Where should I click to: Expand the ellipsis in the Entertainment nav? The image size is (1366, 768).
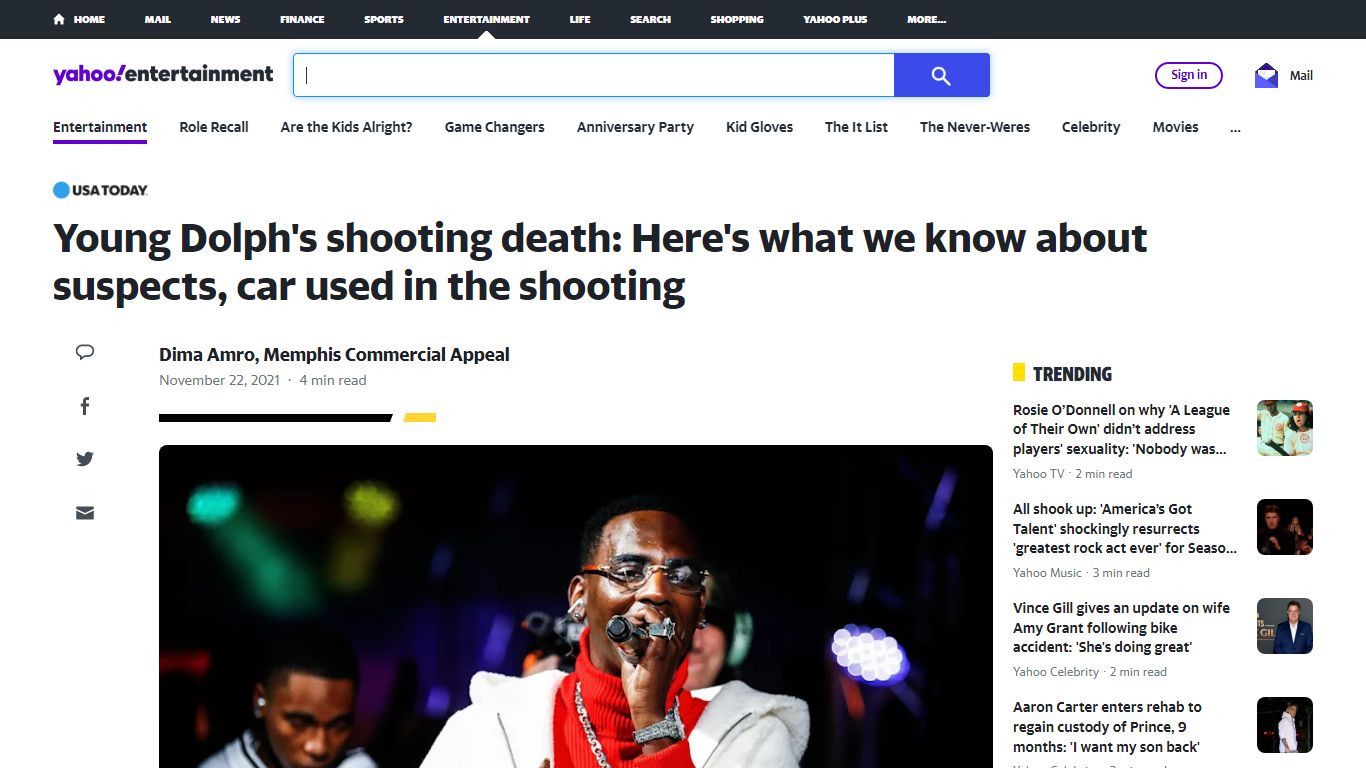(1235, 127)
